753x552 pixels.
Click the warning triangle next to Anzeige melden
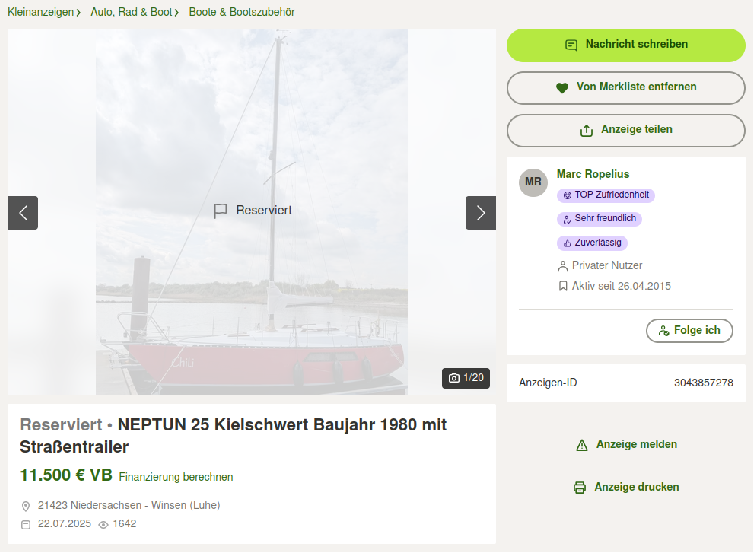(582, 445)
